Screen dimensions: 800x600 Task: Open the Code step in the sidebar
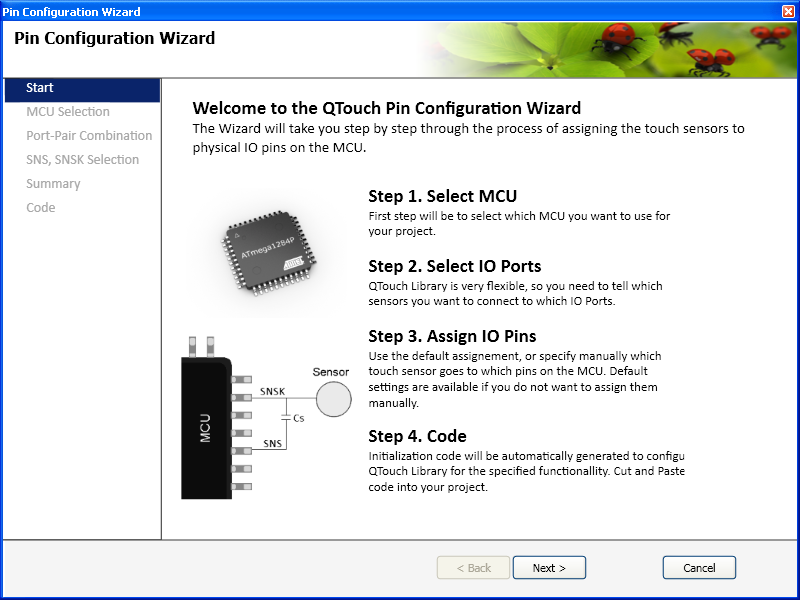(41, 208)
